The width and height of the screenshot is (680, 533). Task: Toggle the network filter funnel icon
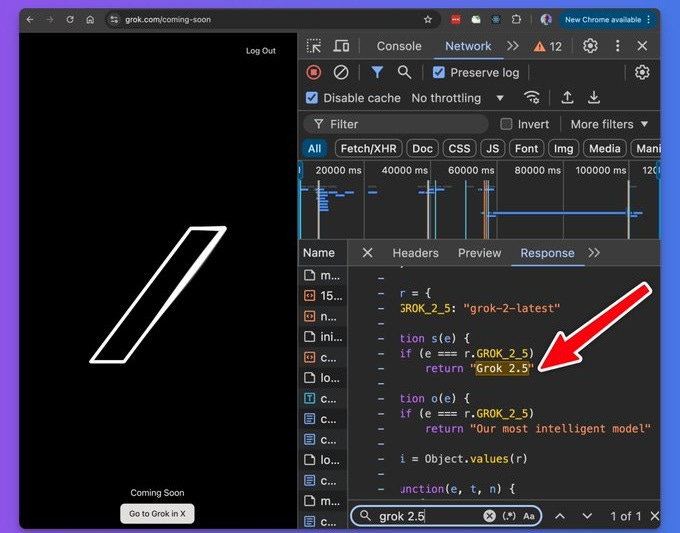point(377,72)
